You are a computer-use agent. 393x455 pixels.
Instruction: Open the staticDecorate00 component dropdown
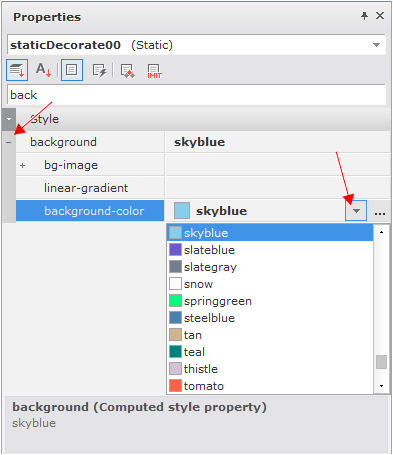(376, 45)
